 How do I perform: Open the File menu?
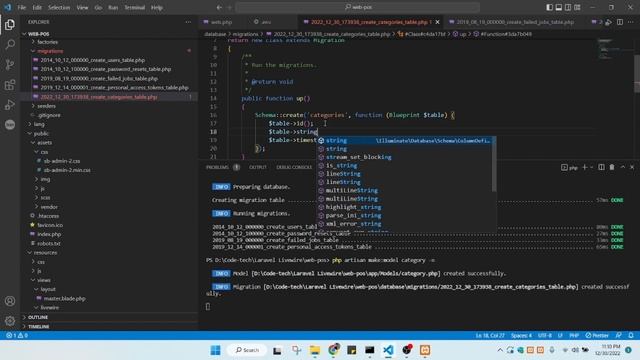22,7
